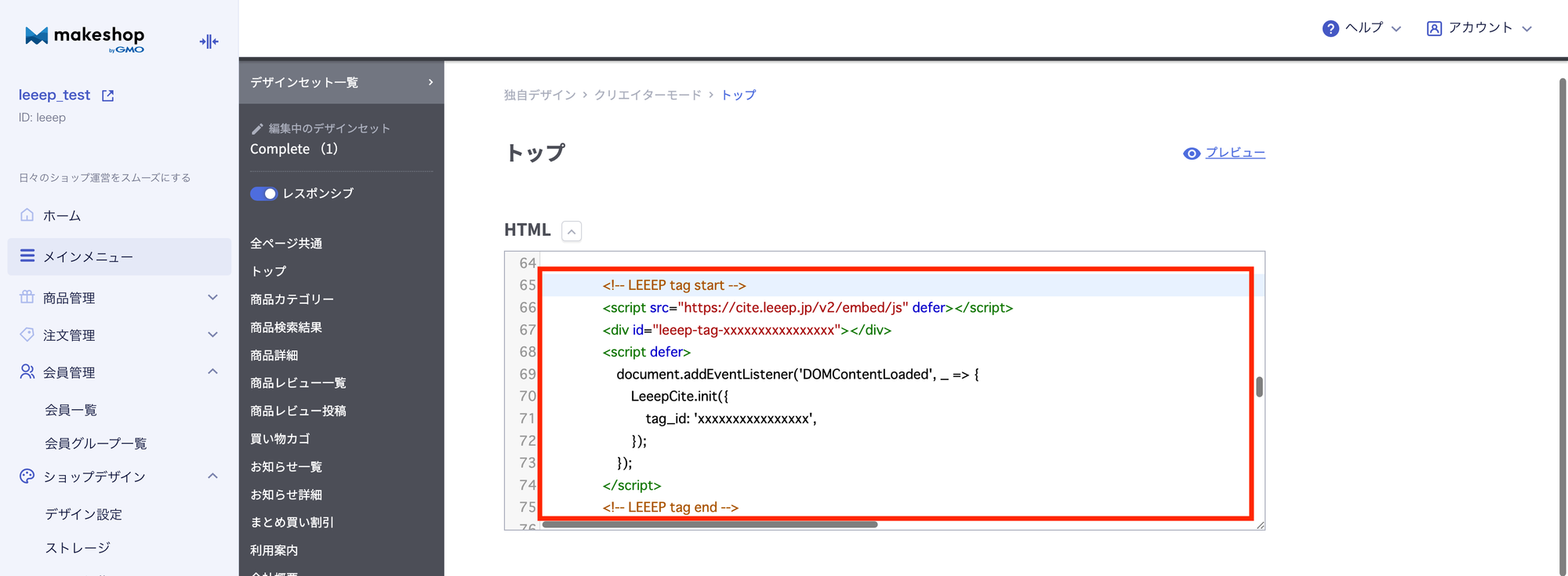Click the makeshop logo
This screenshot has width=1568, height=576.
click(x=85, y=38)
